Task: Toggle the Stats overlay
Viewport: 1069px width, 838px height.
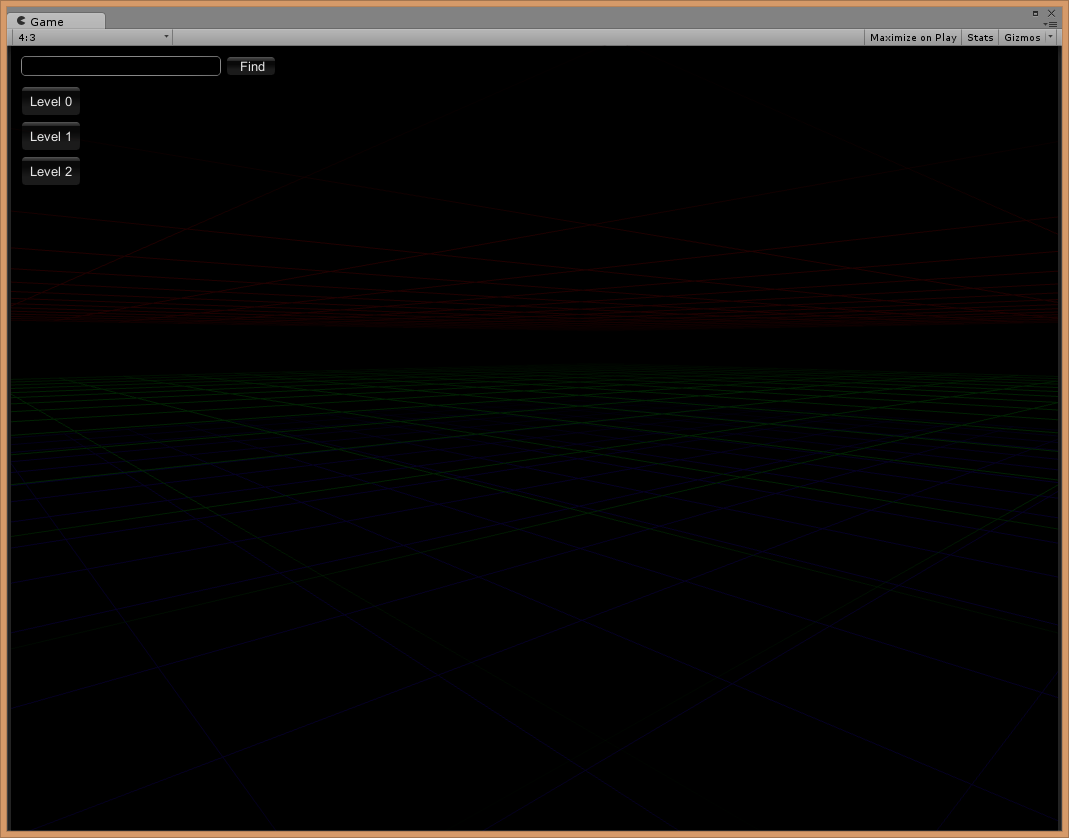Action: [x=980, y=37]
